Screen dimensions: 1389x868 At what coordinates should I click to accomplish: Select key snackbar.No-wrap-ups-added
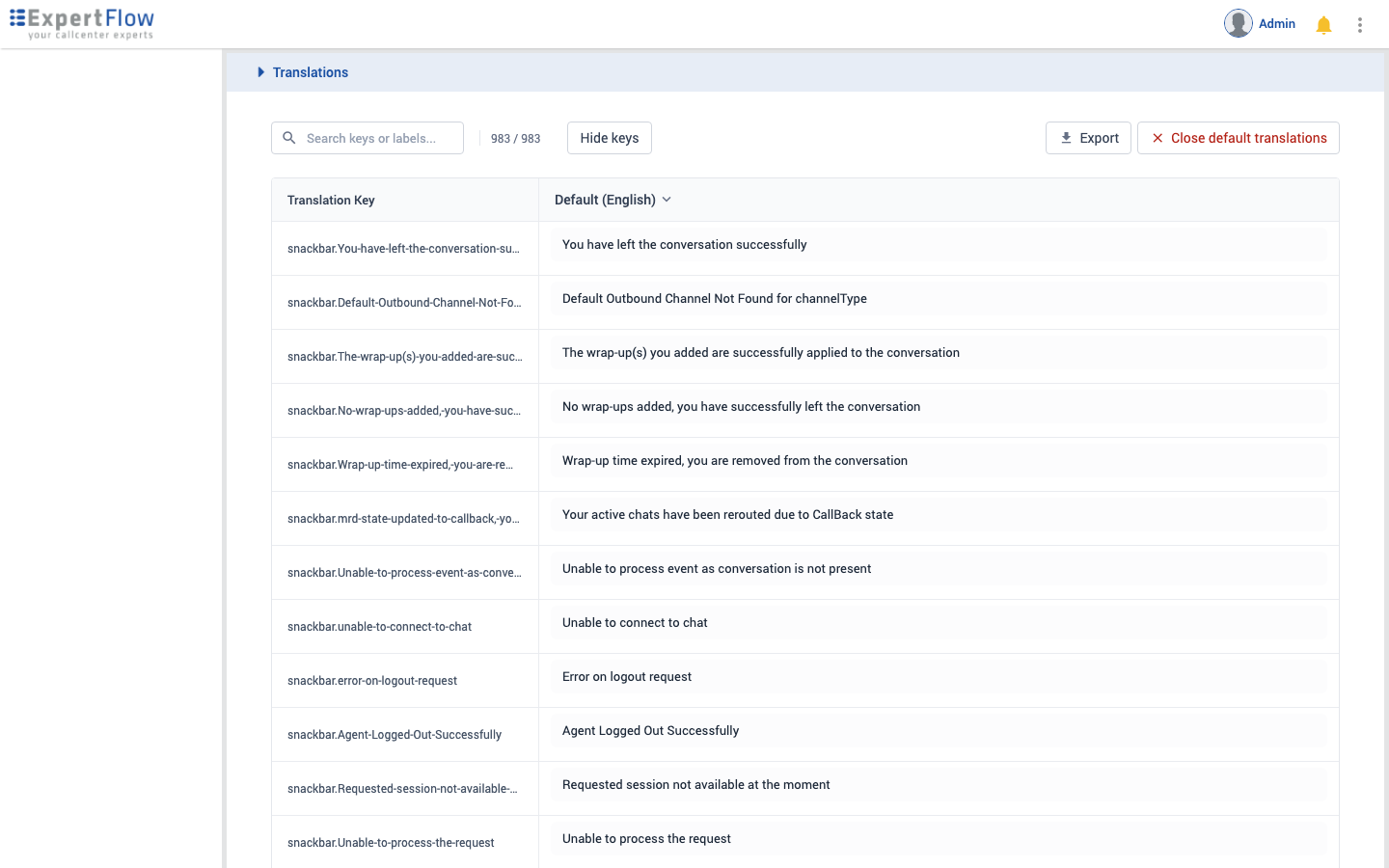[x=404, y=411]
